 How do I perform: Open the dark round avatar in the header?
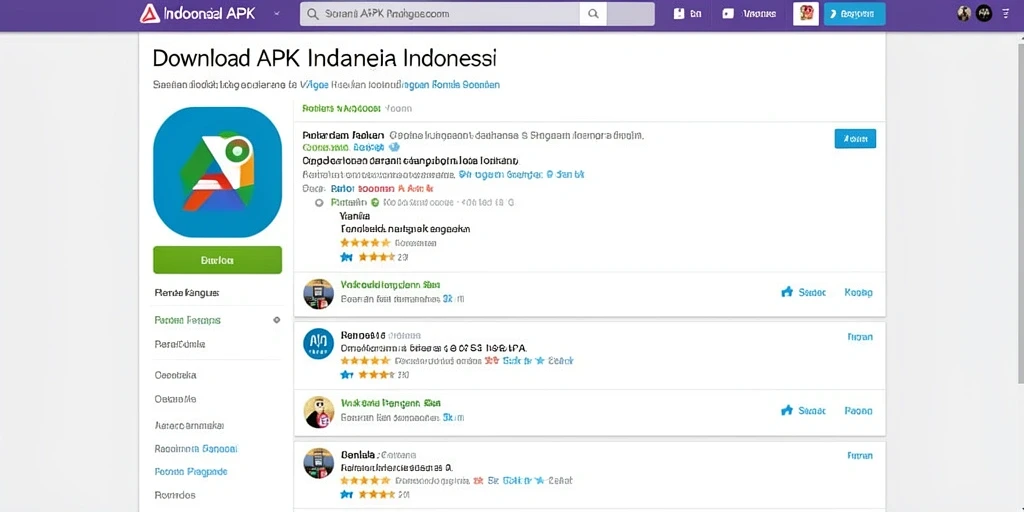(984, 13)
